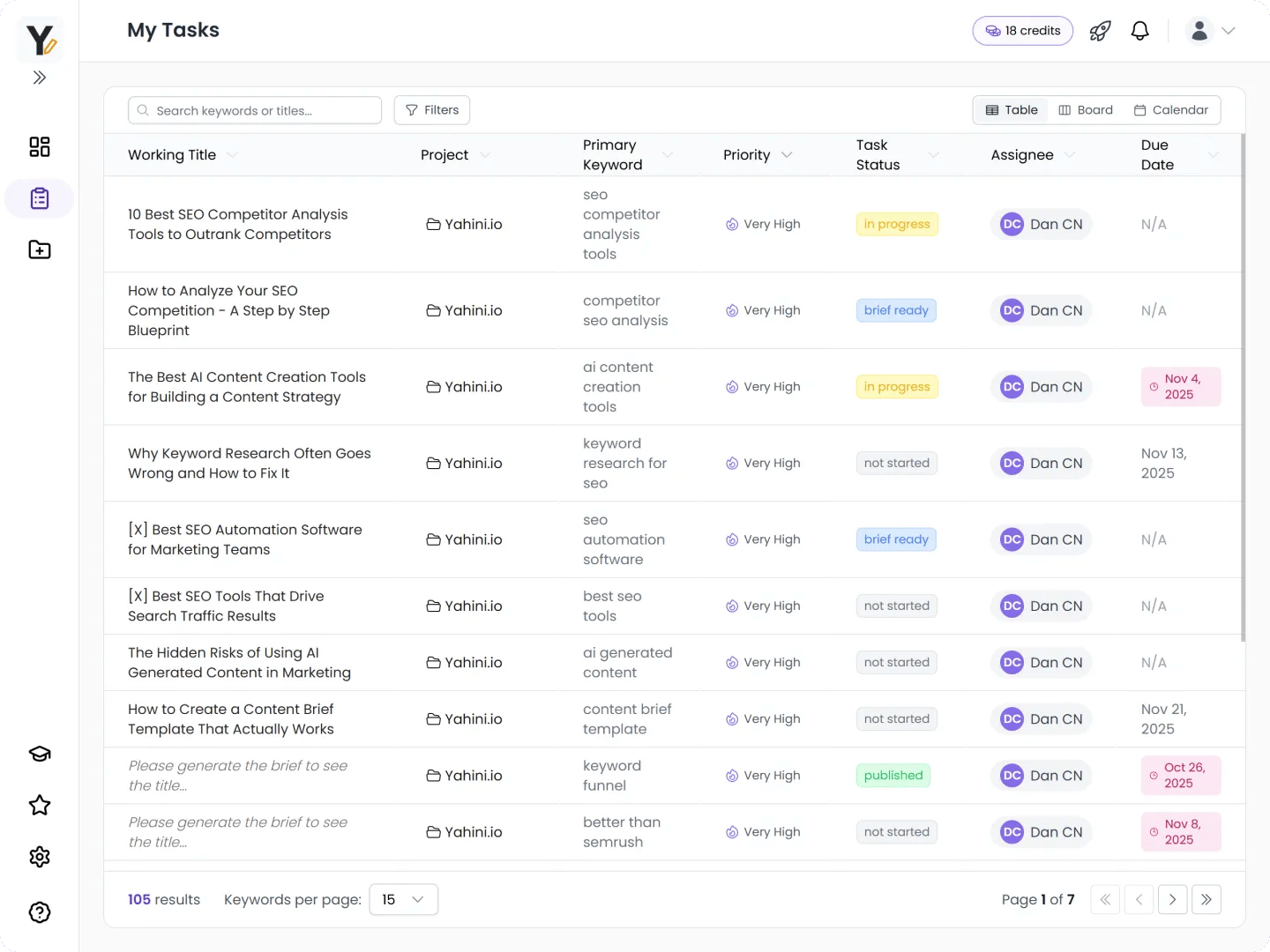The width and height of the screenshot is (1270, 952).
Task: Open the Filters panel
Action: coord(431,109)
